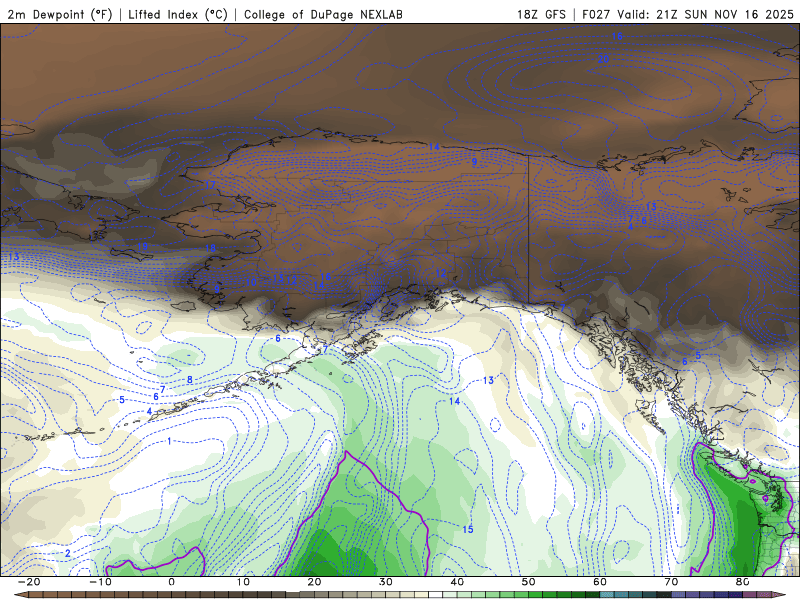Viewport: 800px width, 600px height.
Task: Click the 70 label on the color scale
Action: click(x=671, y=582)
